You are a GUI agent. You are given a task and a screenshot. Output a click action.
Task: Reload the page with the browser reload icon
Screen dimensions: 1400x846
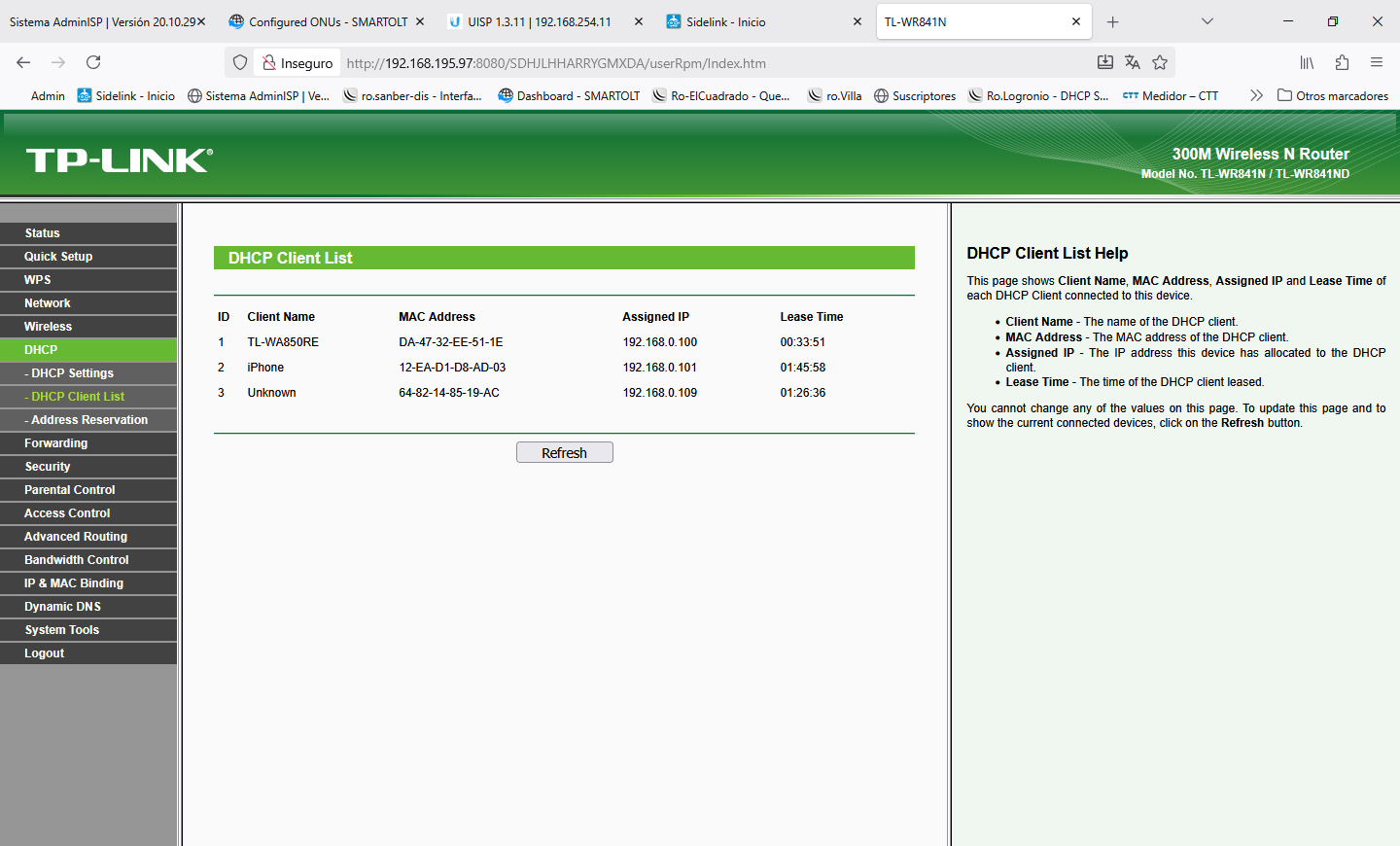tap(93, 62)
